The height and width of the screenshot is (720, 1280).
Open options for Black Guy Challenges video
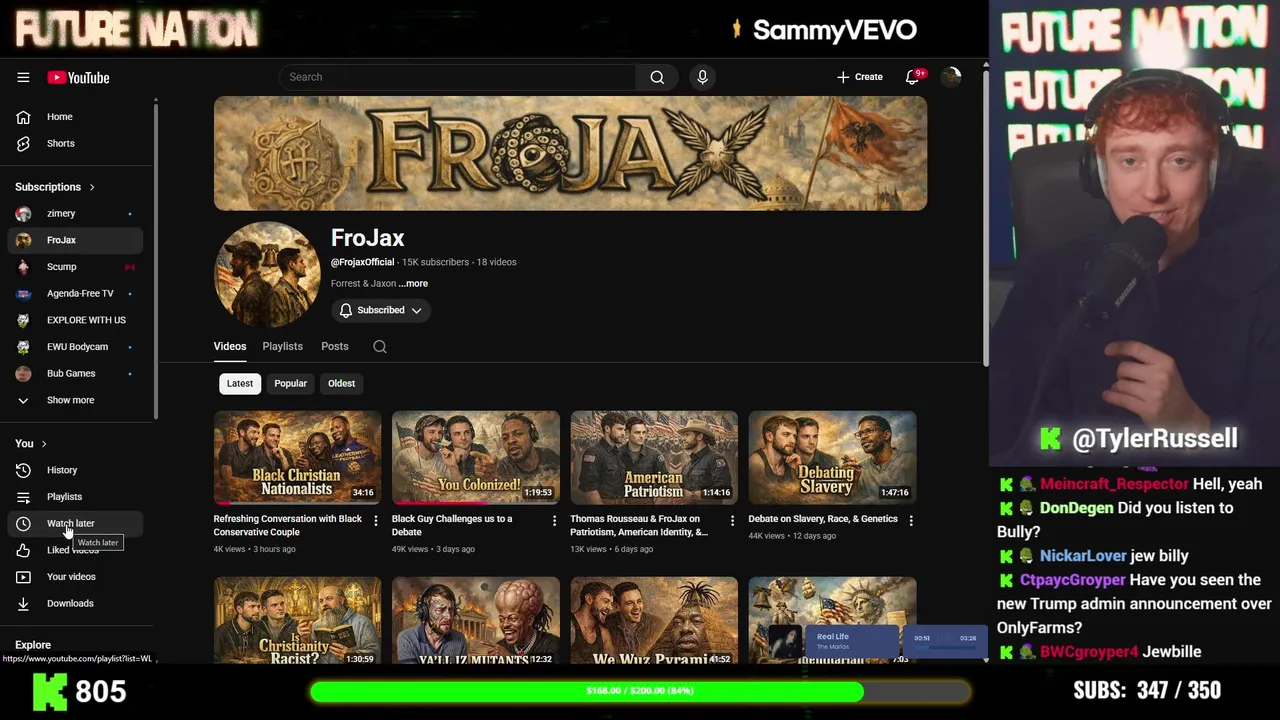click(554, 520)
